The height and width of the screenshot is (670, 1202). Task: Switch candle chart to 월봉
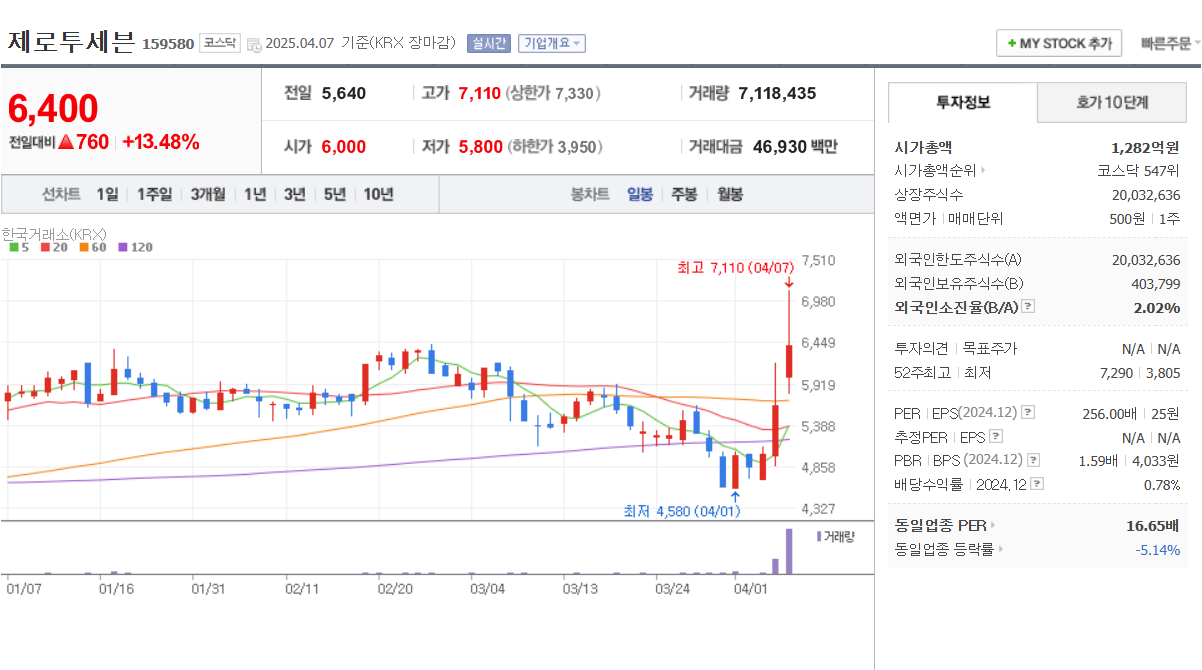point(730,194)
